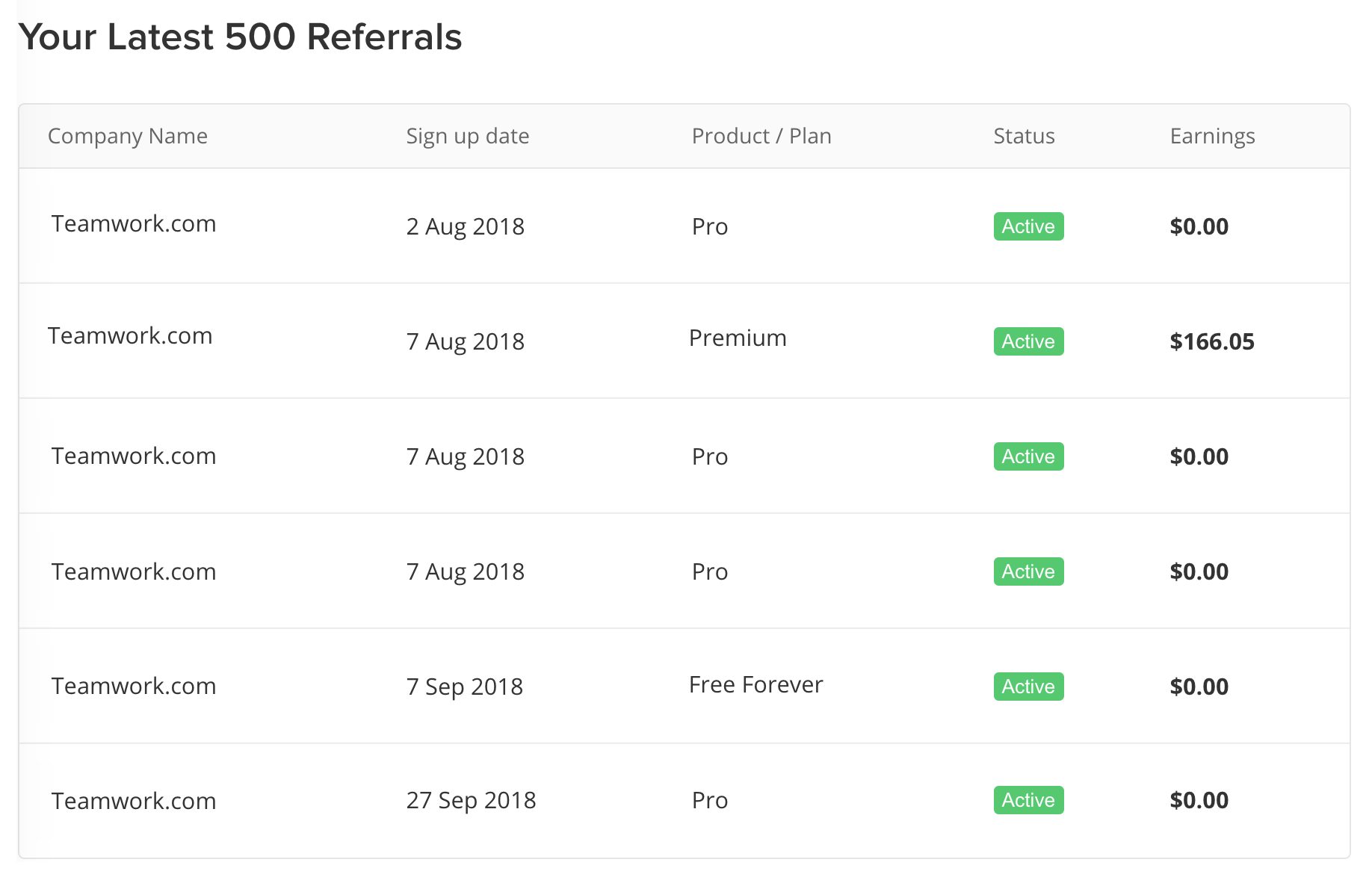Click the Product / Plan column header

(761, 136)
